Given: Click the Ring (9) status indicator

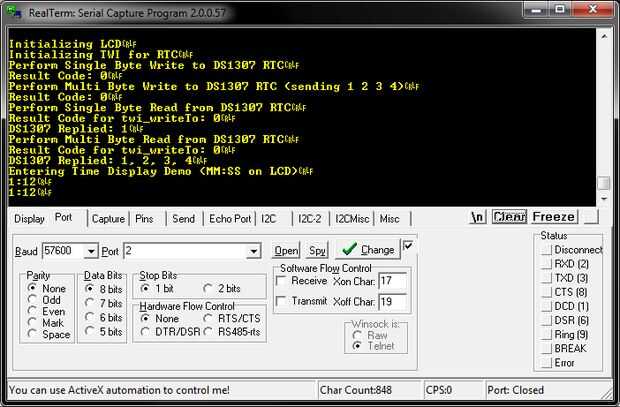Looking at the screenshot, I should click(547, 335).
